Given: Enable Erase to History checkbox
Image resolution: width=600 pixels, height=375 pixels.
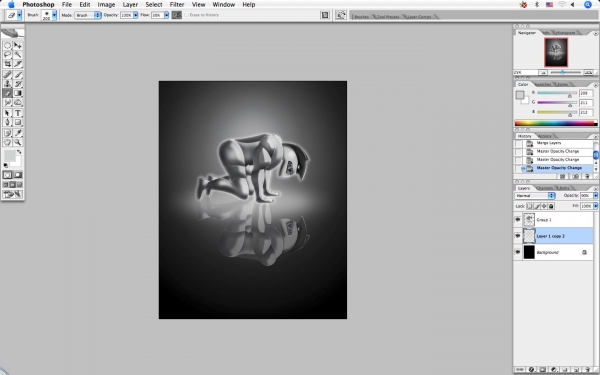Looking at the screenshot, I should 187,15.
